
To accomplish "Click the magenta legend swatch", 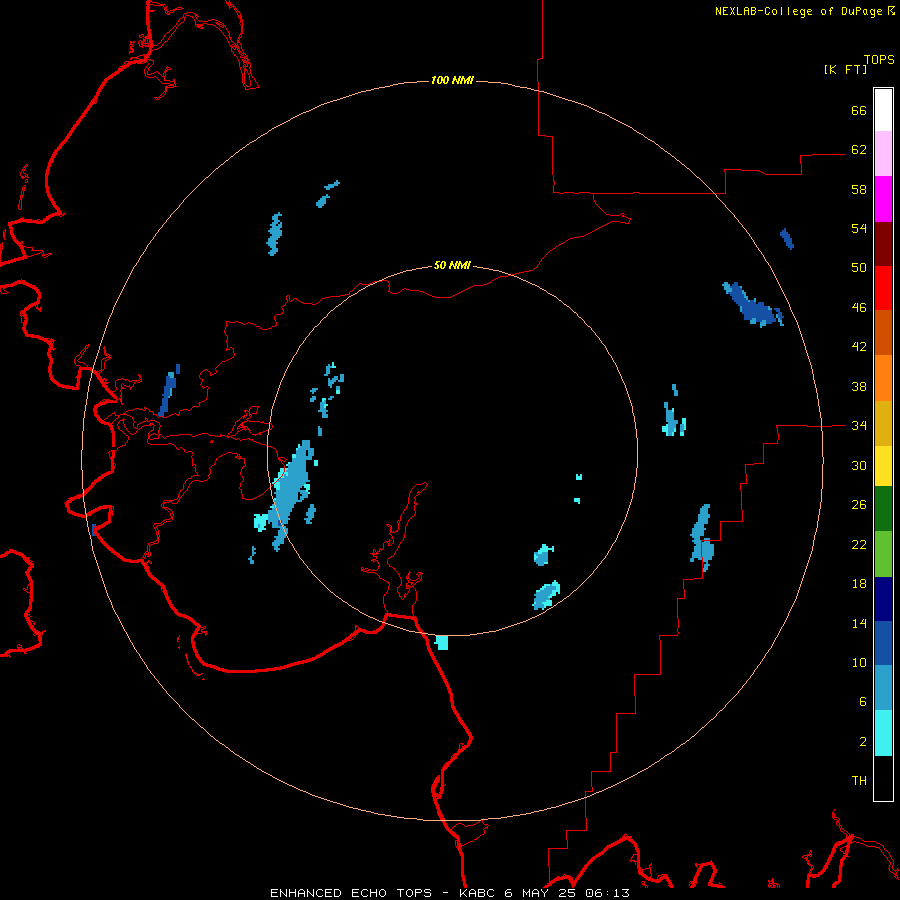I will [x=883, y=199].
